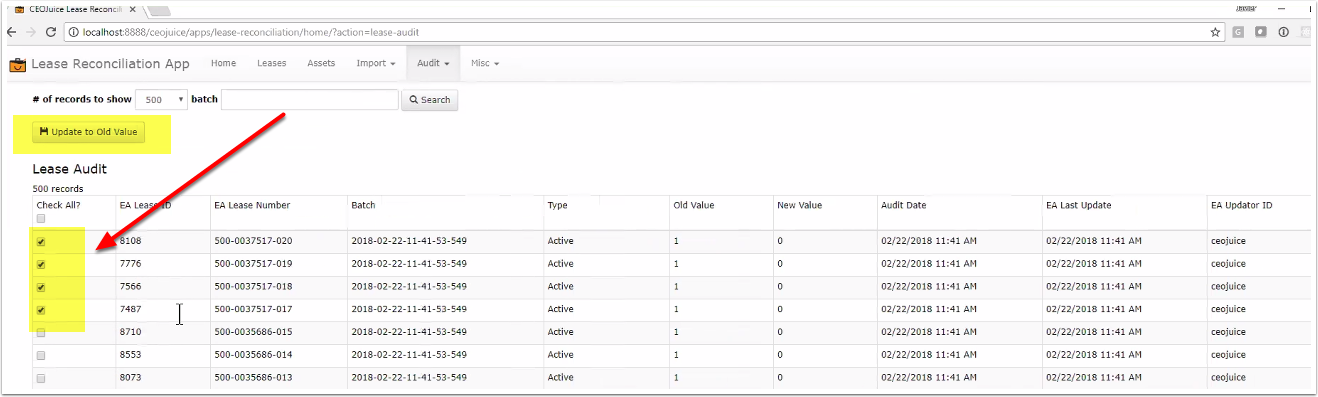
Task: Click EA Lease ID cell 8108
Action: coord(129,242)
